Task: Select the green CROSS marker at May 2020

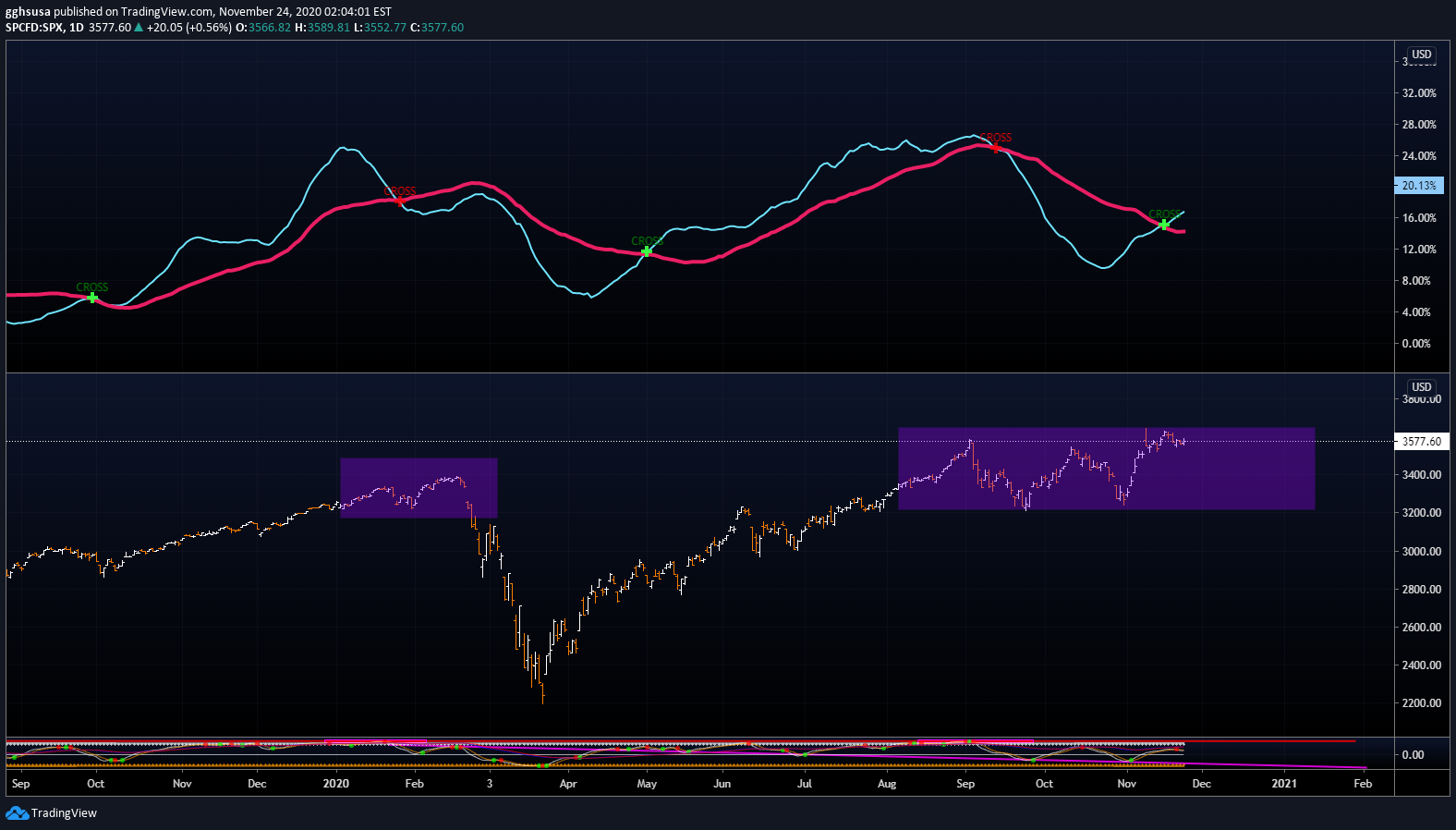Action: pyautogui.click(x=647, y=250)
